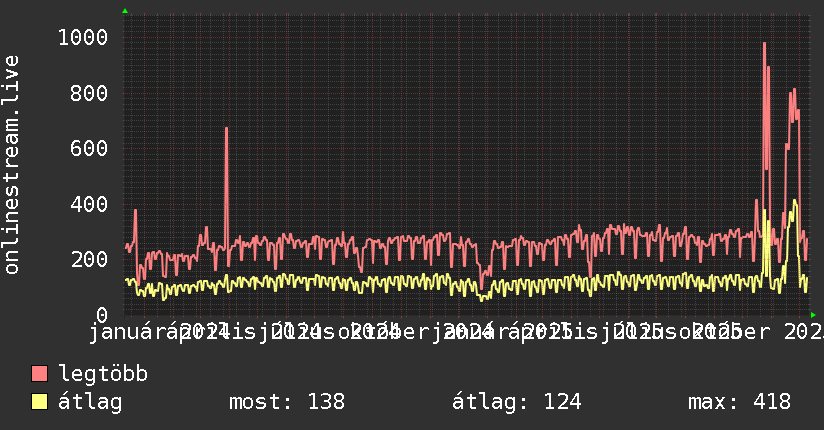The width and height of the screenshot is (824, 430).
Task: Click the 200 y-axis label
Action: pyautogui.click(x=89, y=259)
